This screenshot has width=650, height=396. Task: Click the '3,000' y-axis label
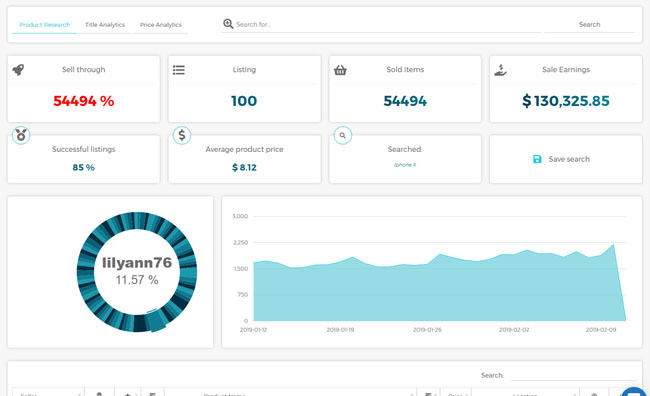(240, 216)
